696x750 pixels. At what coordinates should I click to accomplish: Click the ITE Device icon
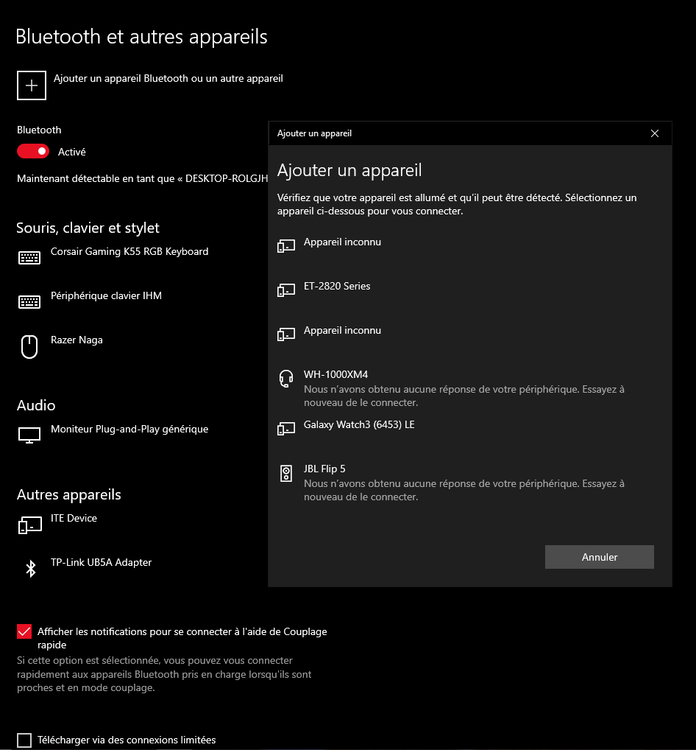[29, 524]
